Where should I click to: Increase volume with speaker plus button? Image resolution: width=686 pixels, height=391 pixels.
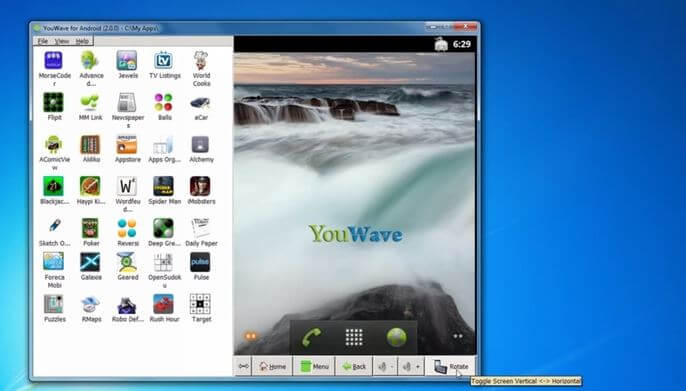click(x=411, y=367)
